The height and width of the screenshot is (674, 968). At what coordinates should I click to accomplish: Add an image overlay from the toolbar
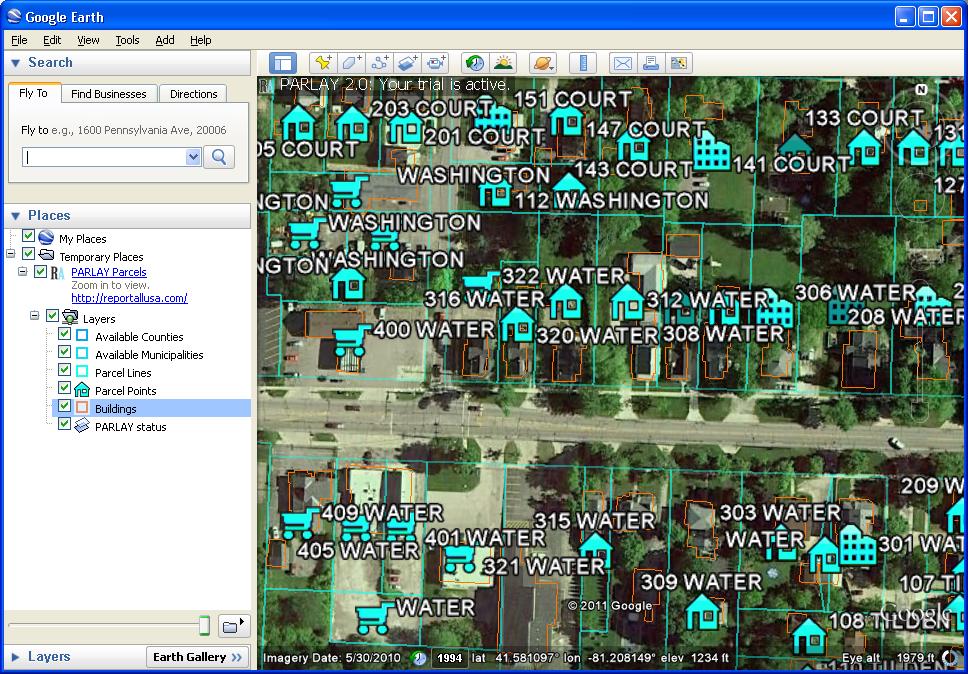(x=407, y=63)
